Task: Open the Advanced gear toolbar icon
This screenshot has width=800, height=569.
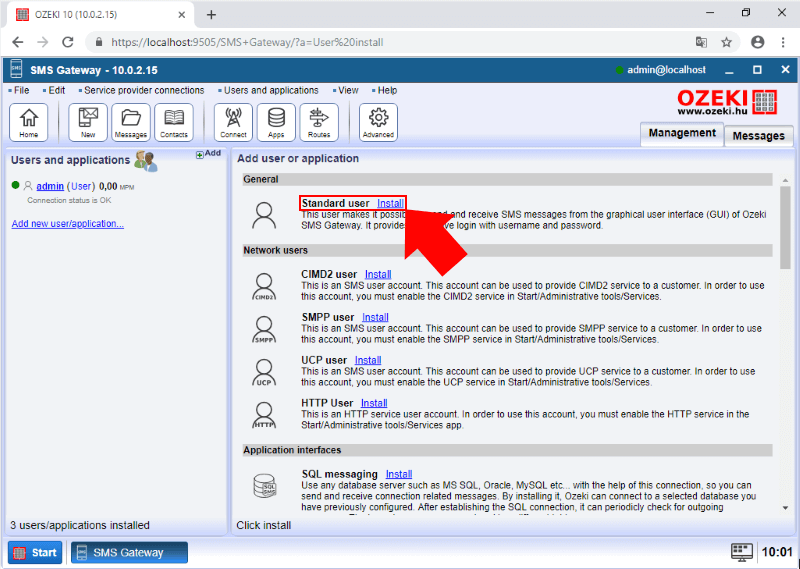Action: coord(378,122)
